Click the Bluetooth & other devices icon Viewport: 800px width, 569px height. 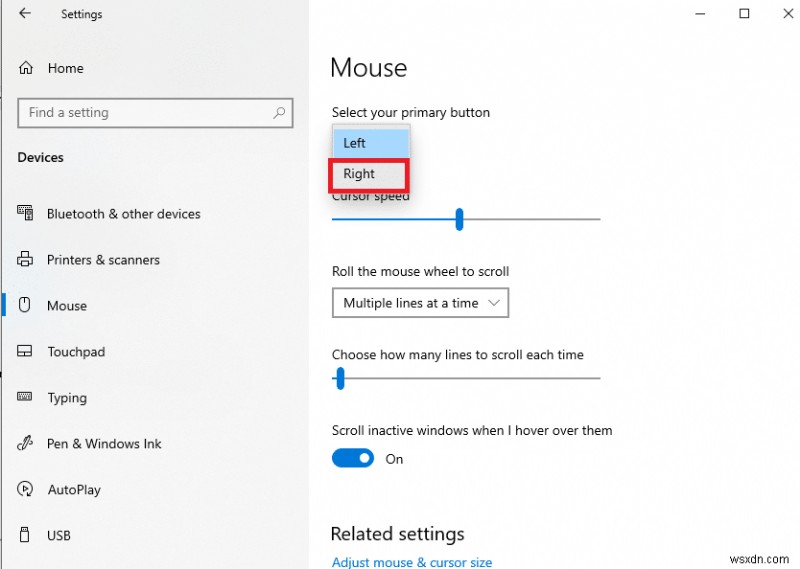[x=25, y=213]
